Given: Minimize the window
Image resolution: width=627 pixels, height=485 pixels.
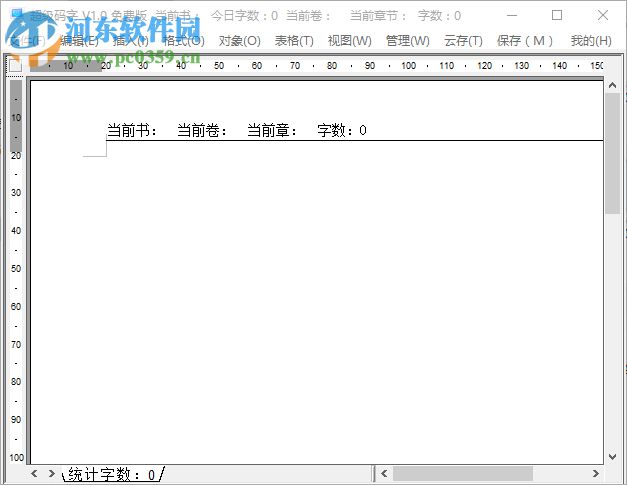Looking at the screenshot, I should (512, 16).
